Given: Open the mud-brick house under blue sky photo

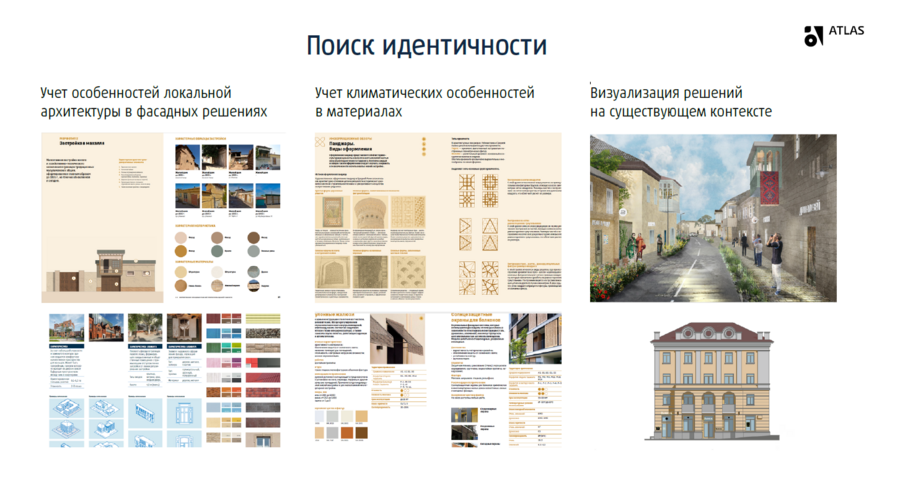Looking at the screenshot, I should click(x=187, y=157).
